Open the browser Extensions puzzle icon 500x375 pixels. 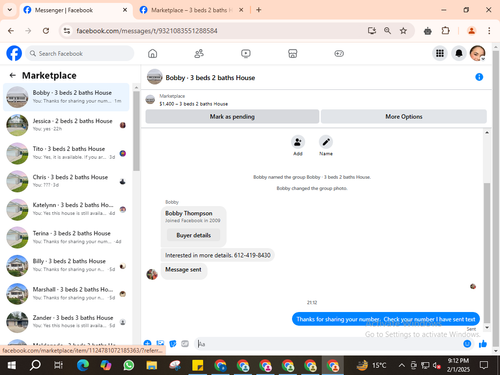[445, 31]
